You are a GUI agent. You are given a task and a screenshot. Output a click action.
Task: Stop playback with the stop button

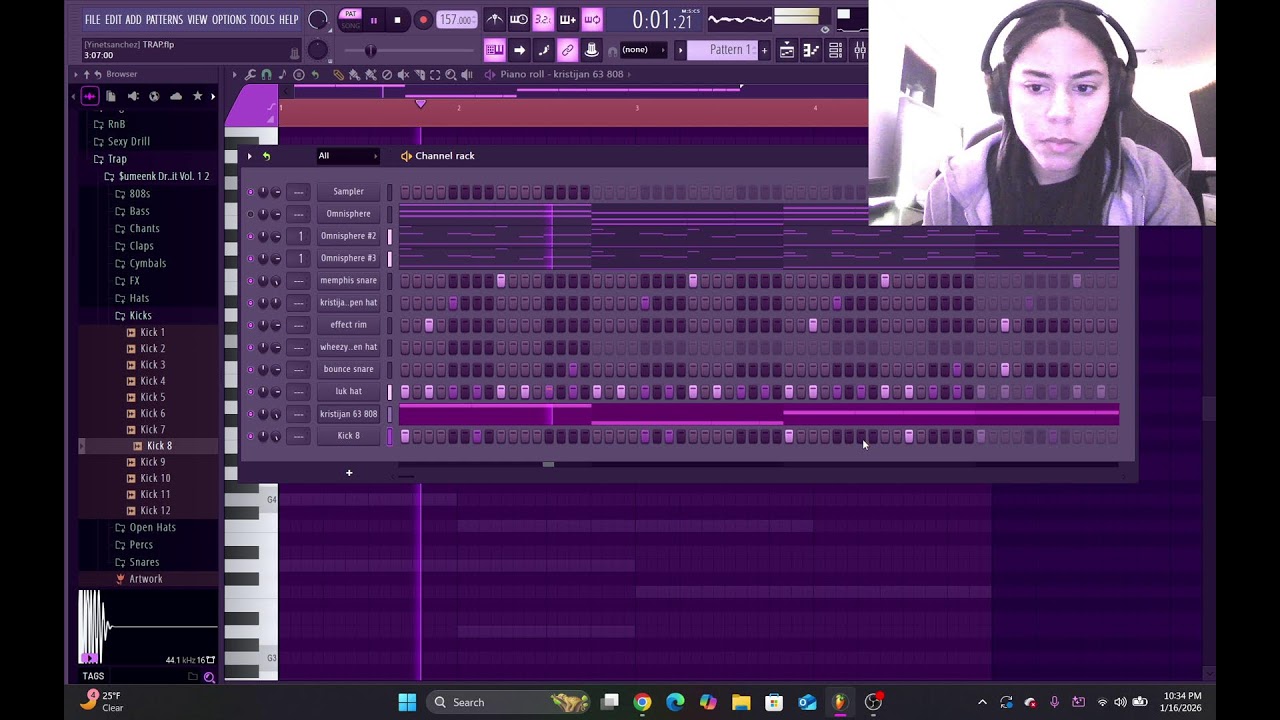tap(397, 20)
